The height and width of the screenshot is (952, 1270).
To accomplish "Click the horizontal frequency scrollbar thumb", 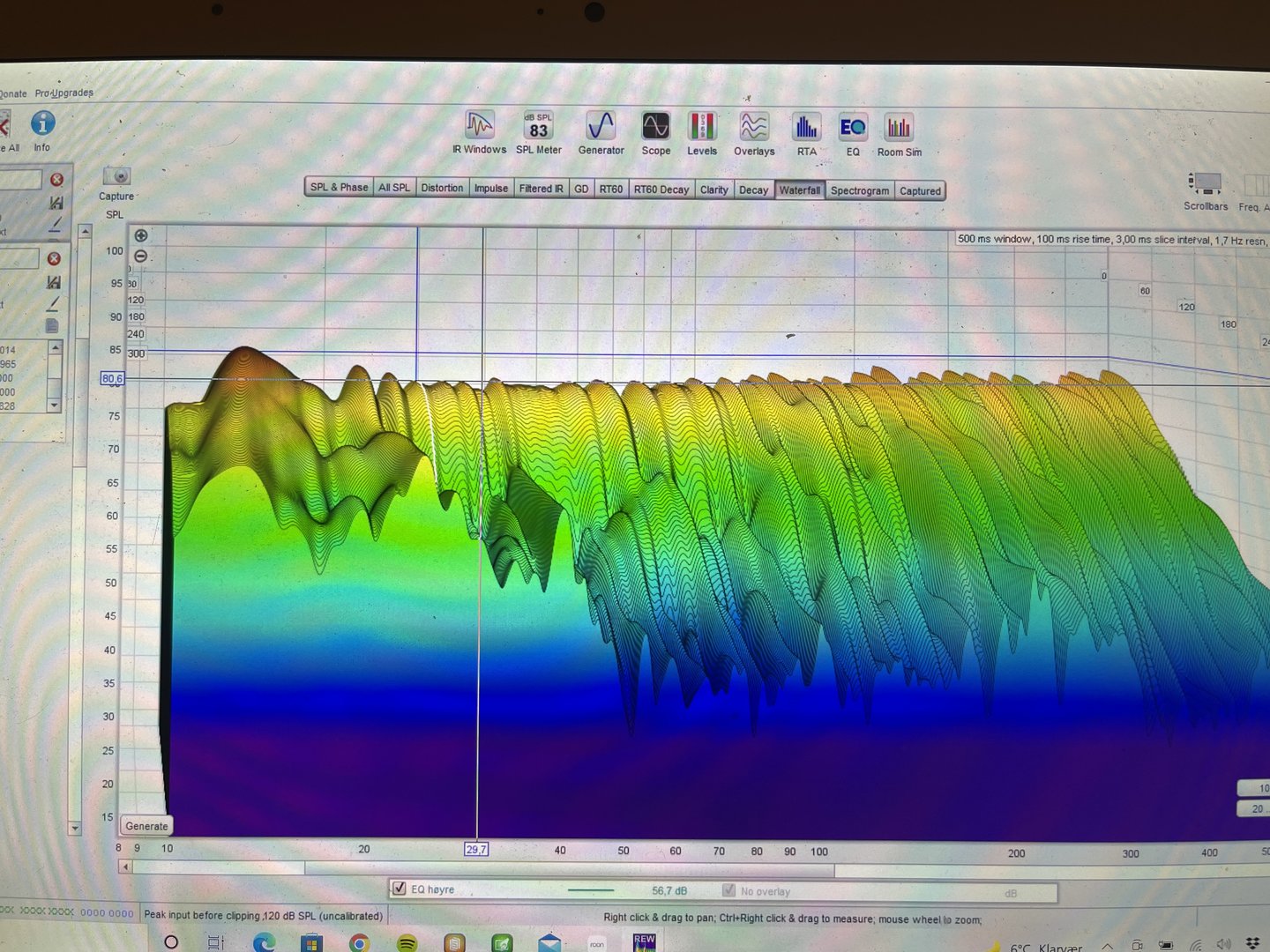I will (569, 870).
